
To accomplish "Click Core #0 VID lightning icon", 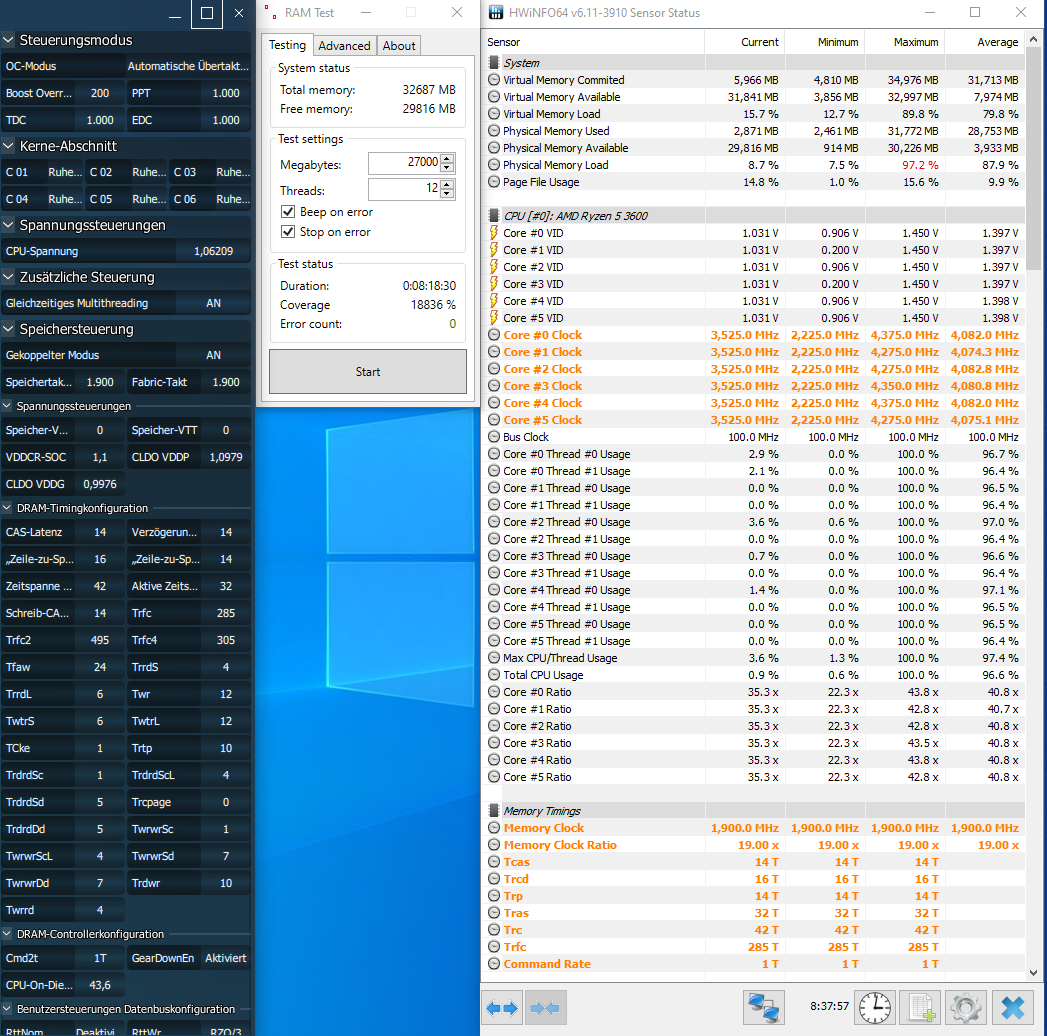I will click(x=493, y=233).
